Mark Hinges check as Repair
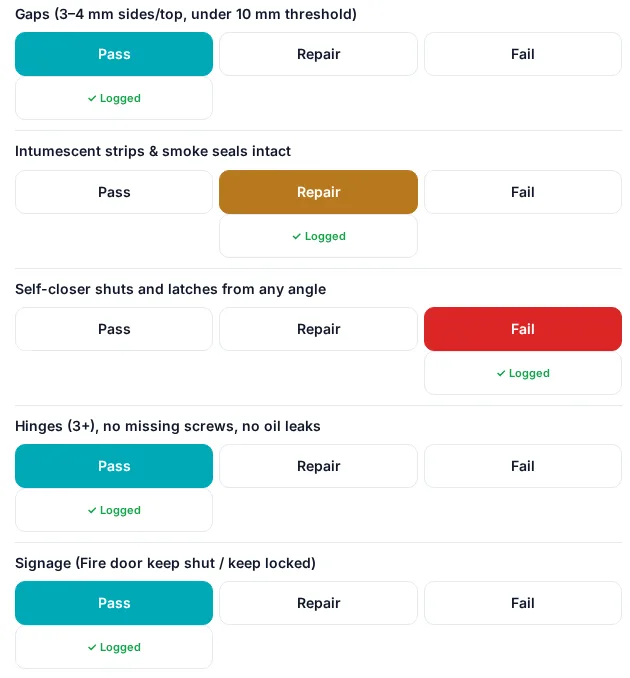The image size is (630, 678). coord(318,466)
